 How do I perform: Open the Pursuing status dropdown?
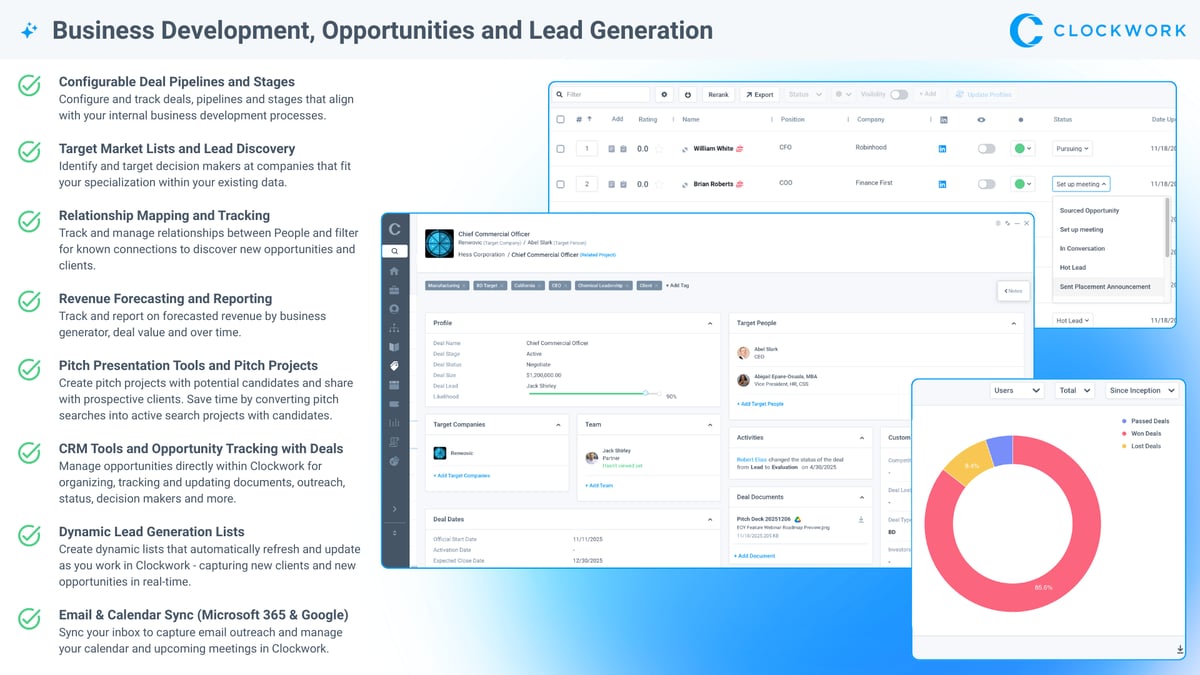coord(1073,149)
